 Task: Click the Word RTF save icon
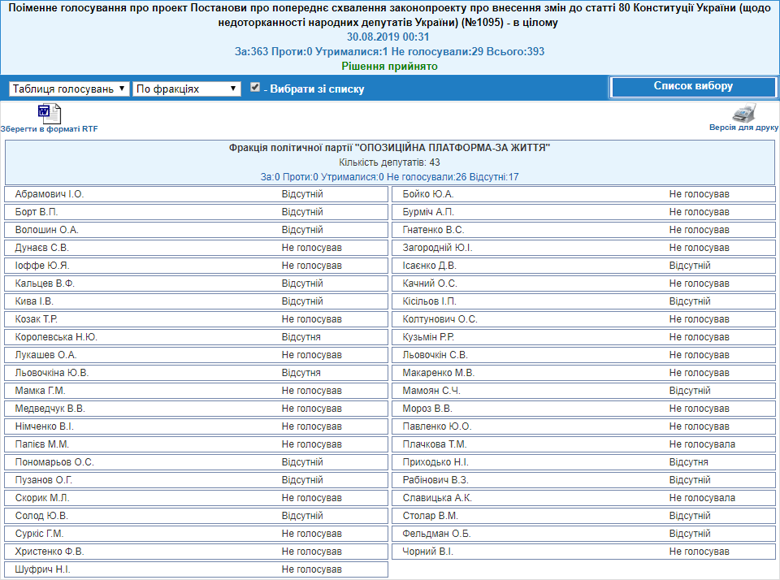point(49,113)
